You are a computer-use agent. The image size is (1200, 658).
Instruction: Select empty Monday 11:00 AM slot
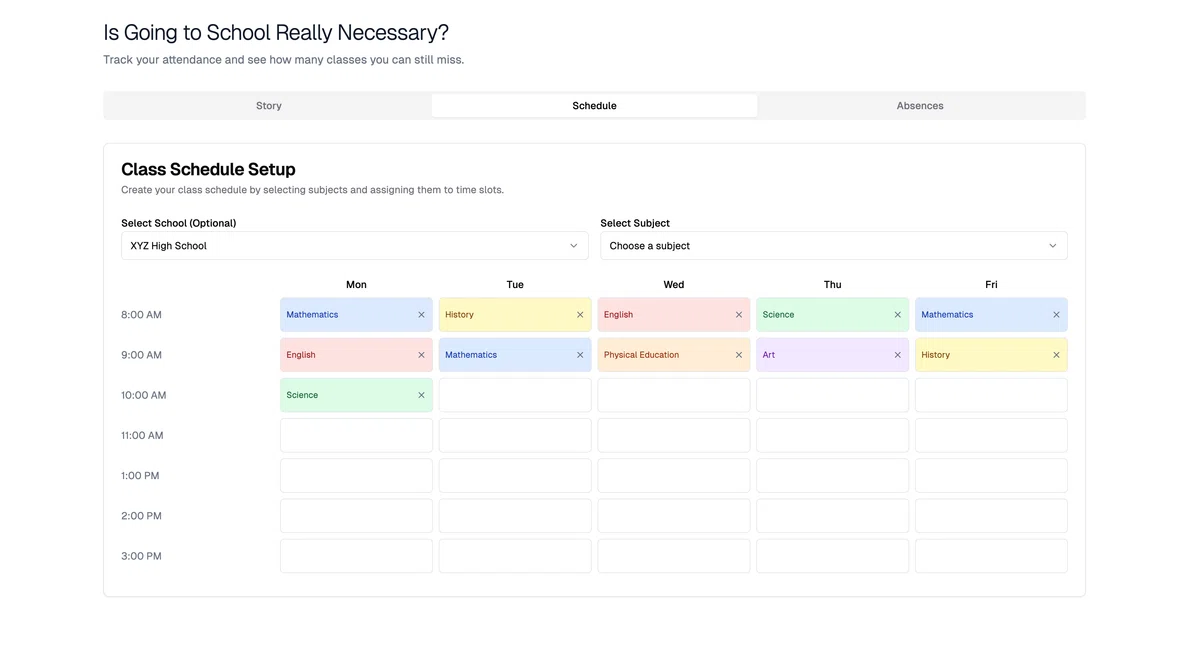point(356,436)
